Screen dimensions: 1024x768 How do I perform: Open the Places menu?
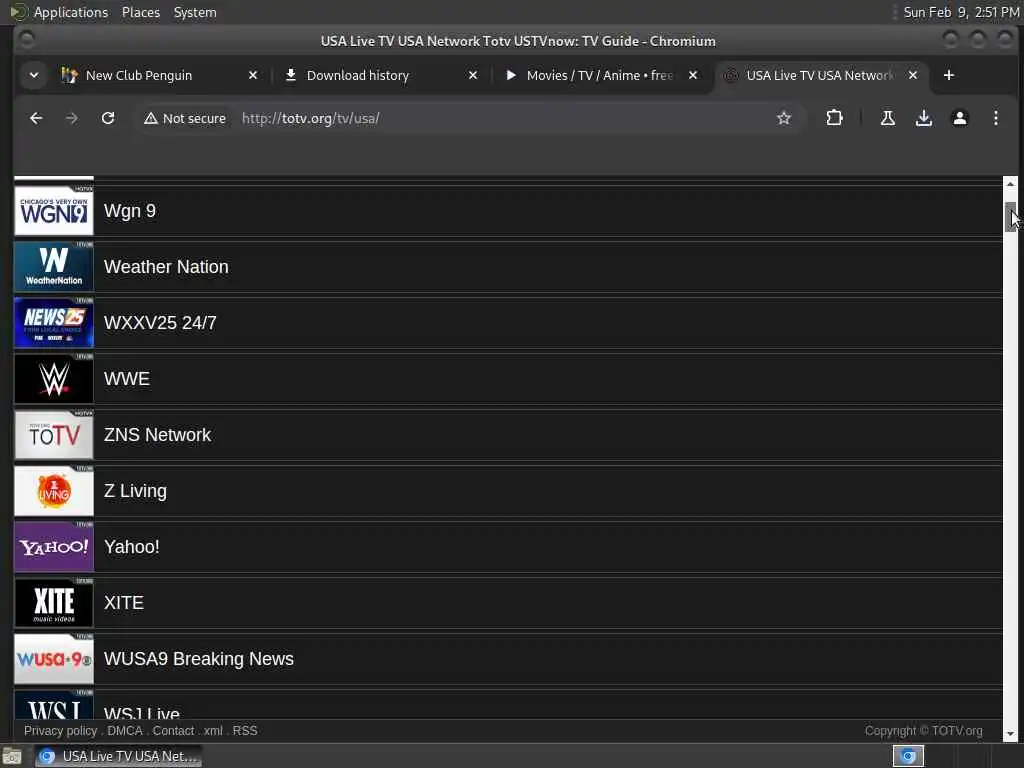point(140,12)
